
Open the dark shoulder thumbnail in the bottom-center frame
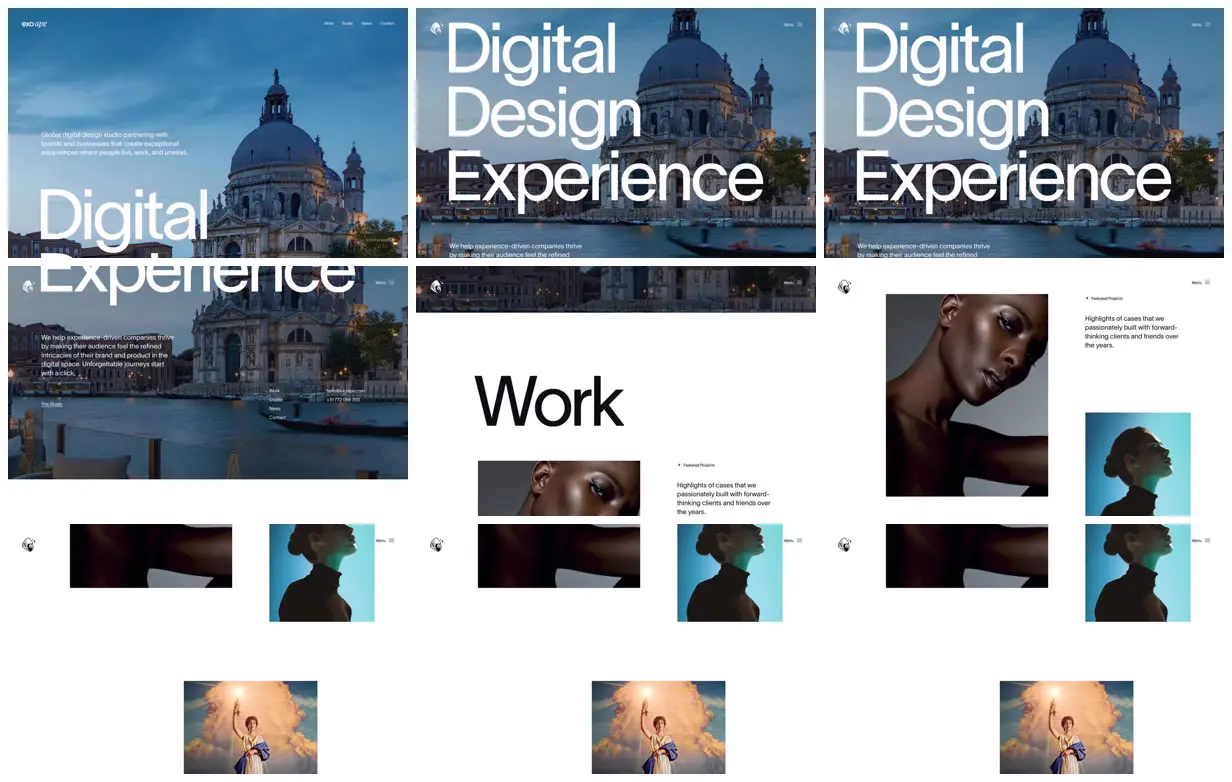[x=559, y=556]
